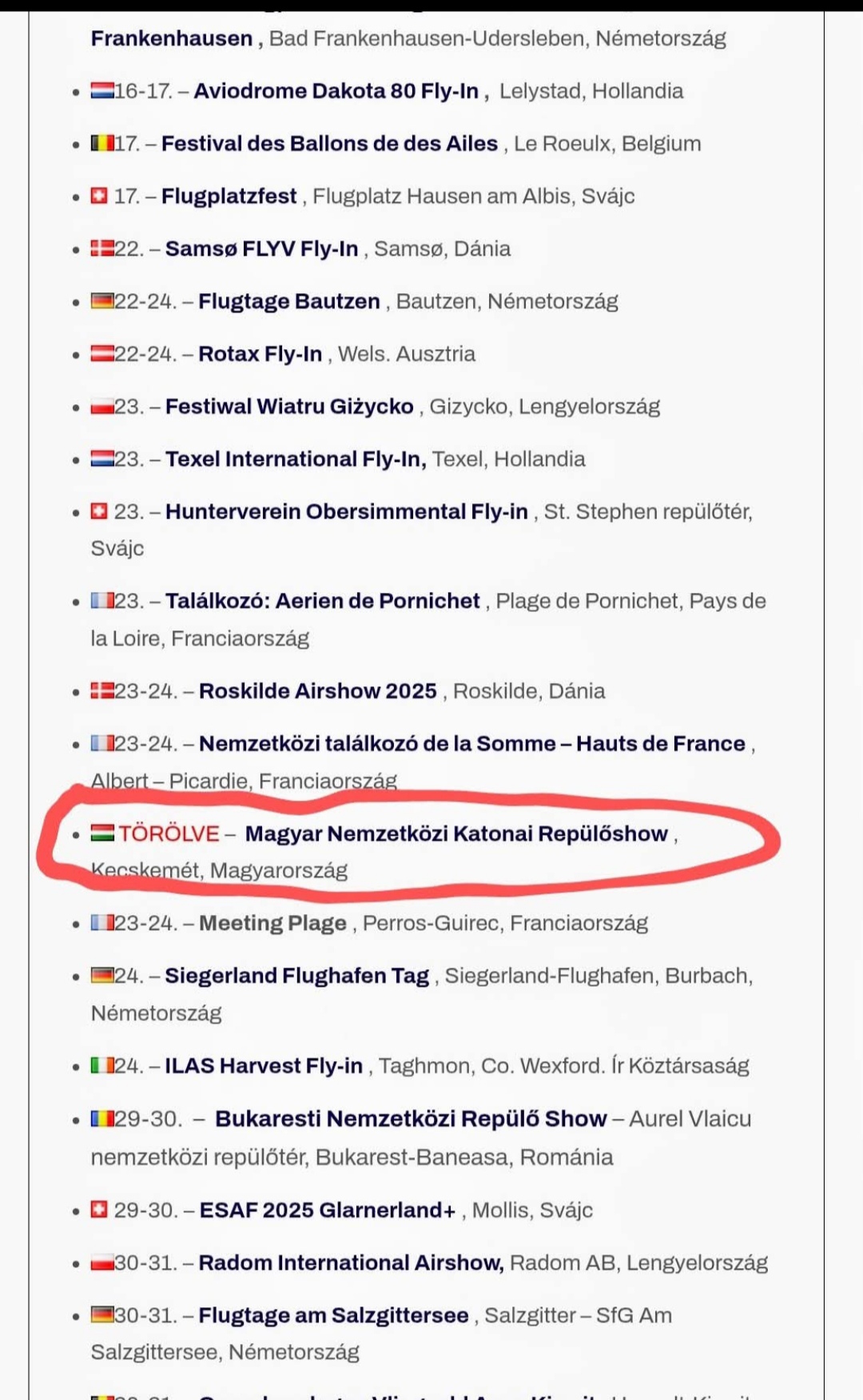
Task: Click the Swiss flag next to Flugplatzfest
Action: pyautogui.click(x=99, y=196)
